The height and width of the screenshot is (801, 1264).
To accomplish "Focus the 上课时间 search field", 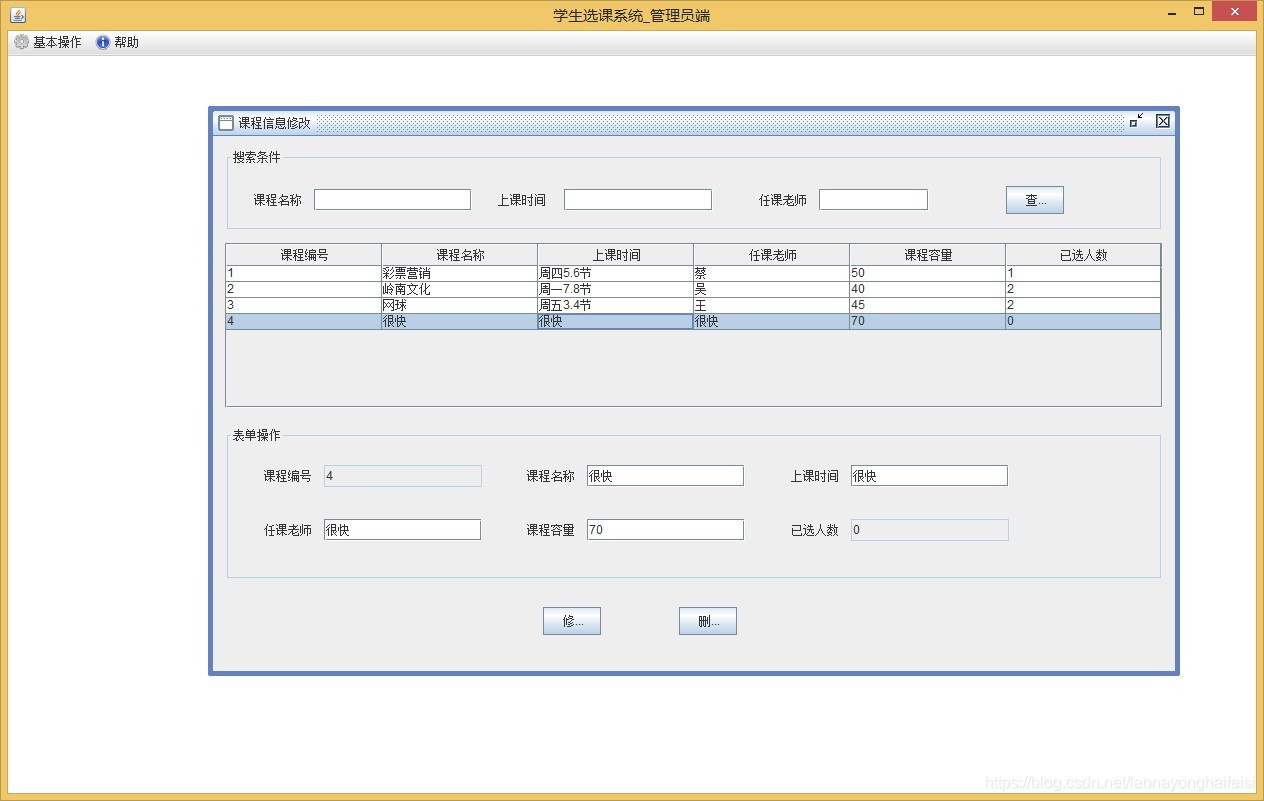I will pos(638,200).
